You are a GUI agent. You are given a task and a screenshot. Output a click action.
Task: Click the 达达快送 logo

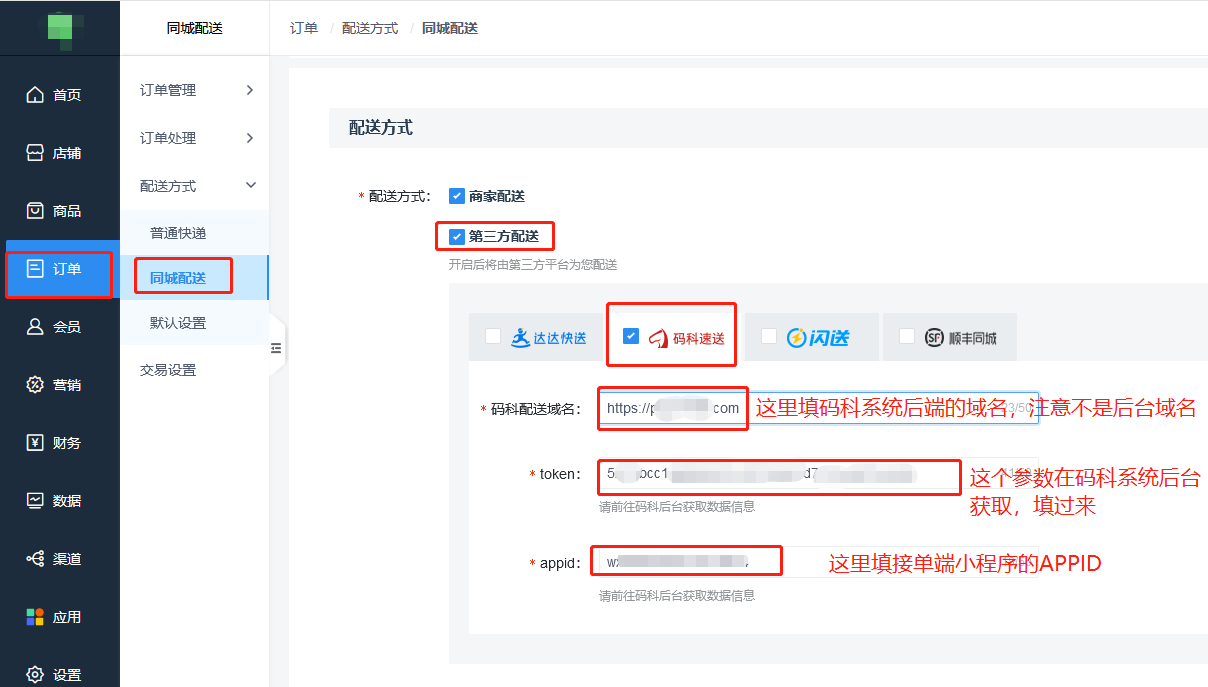point(549,338)
